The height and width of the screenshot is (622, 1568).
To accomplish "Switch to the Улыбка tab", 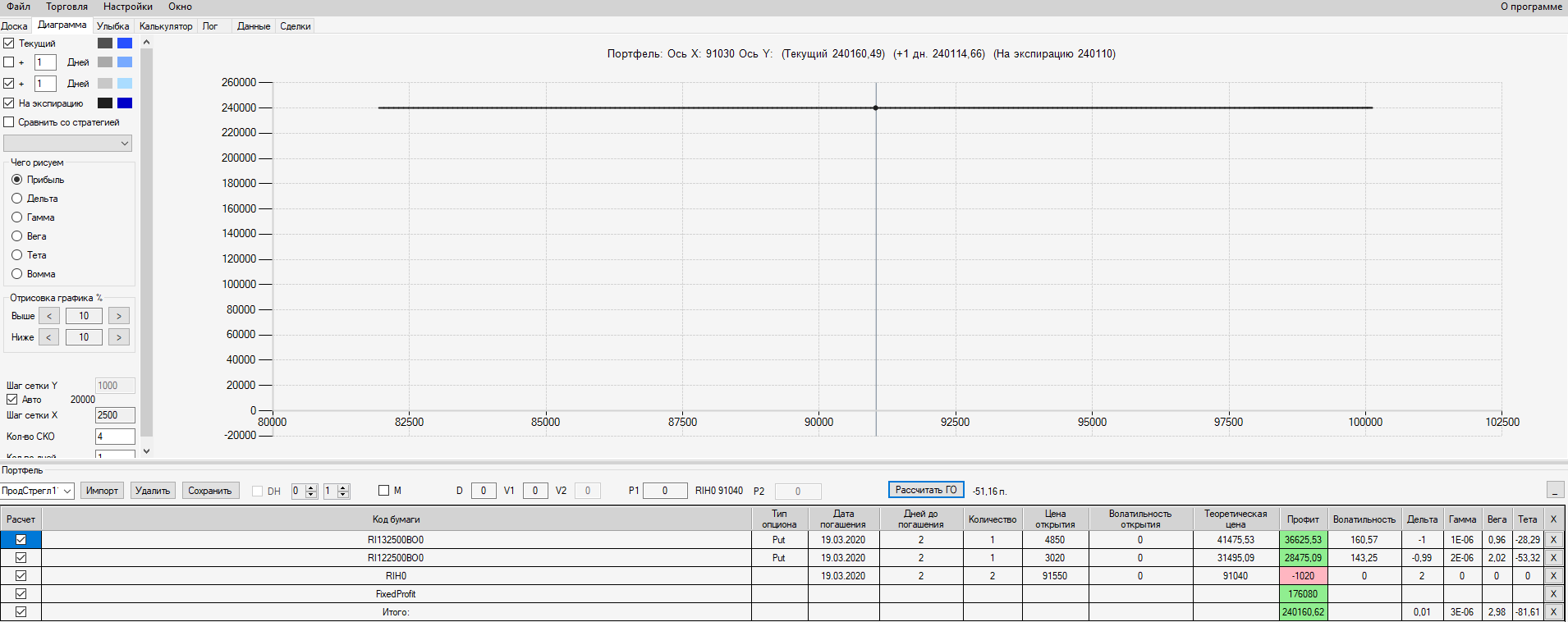I will [113, 26].
